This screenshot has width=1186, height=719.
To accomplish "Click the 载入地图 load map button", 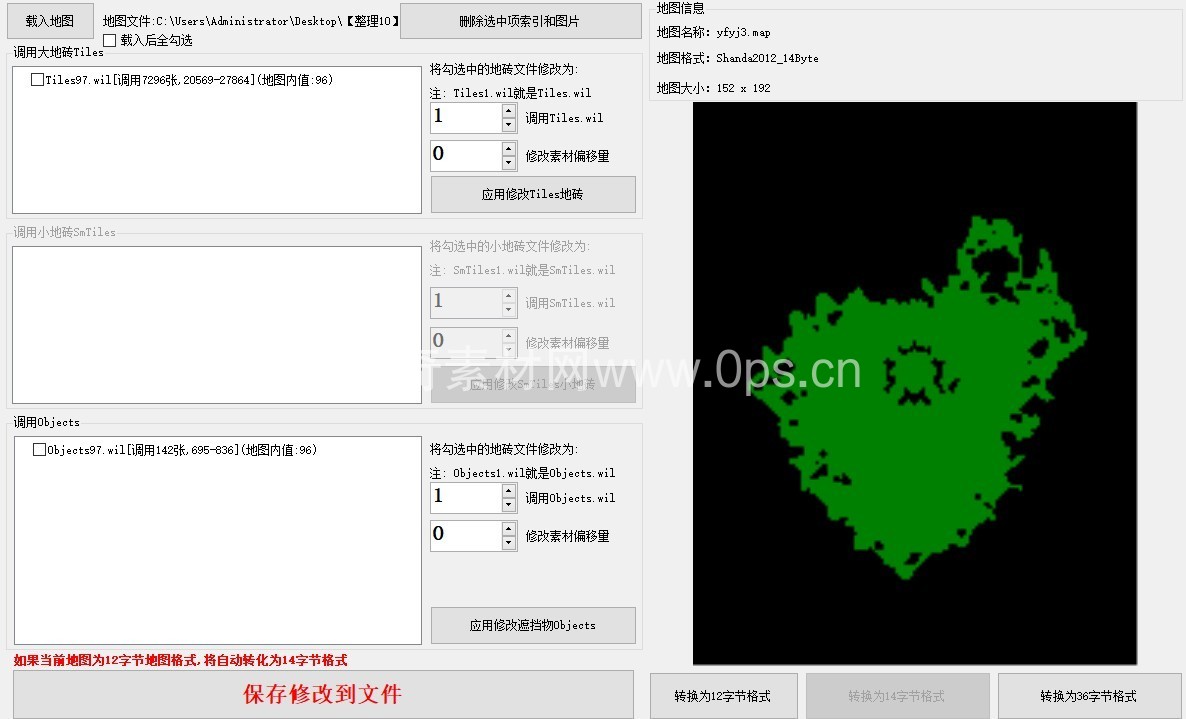I will (x=50, y=21).
